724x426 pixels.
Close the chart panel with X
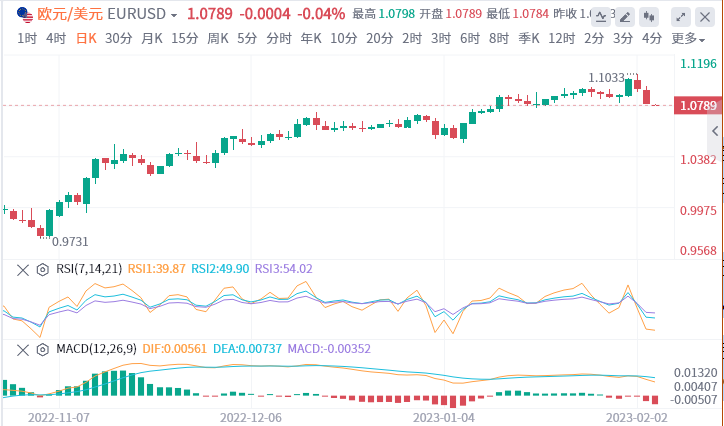coord(705,18)
